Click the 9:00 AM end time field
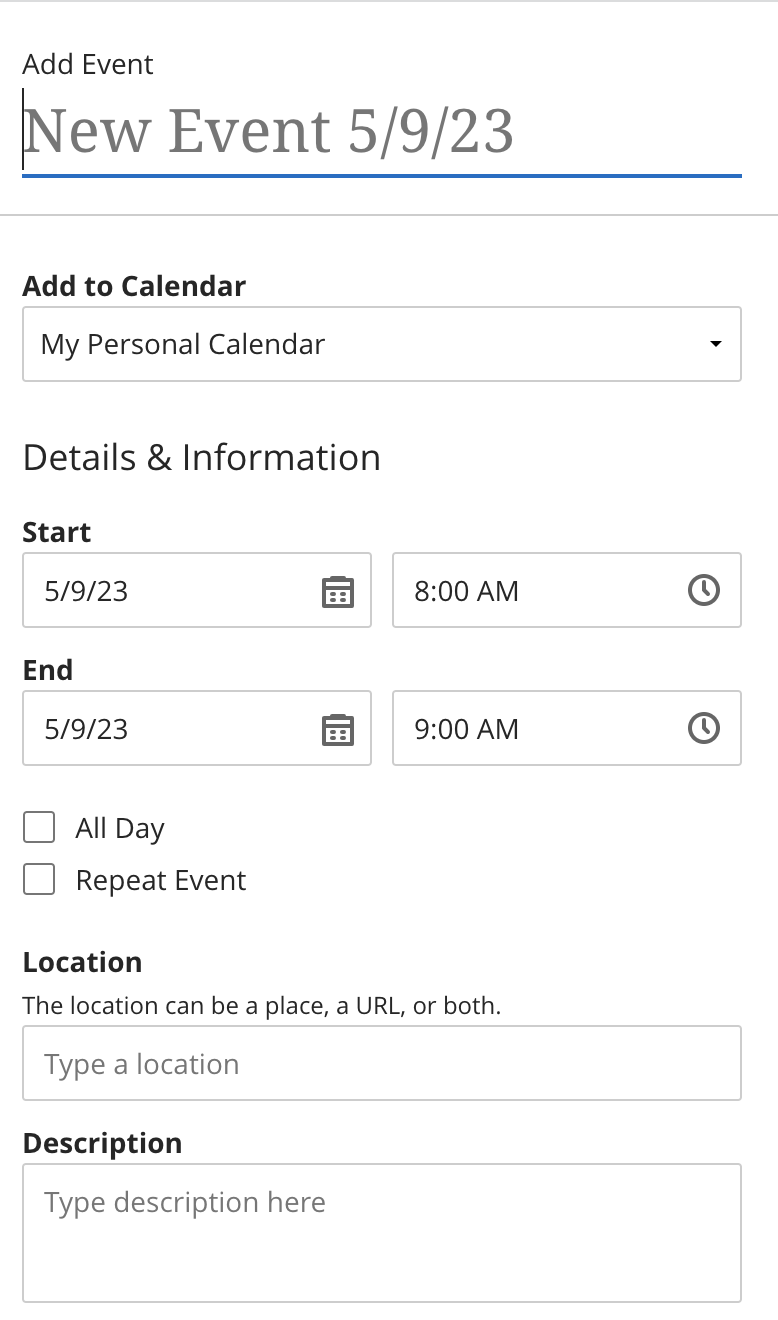 [x=540, y=728]
